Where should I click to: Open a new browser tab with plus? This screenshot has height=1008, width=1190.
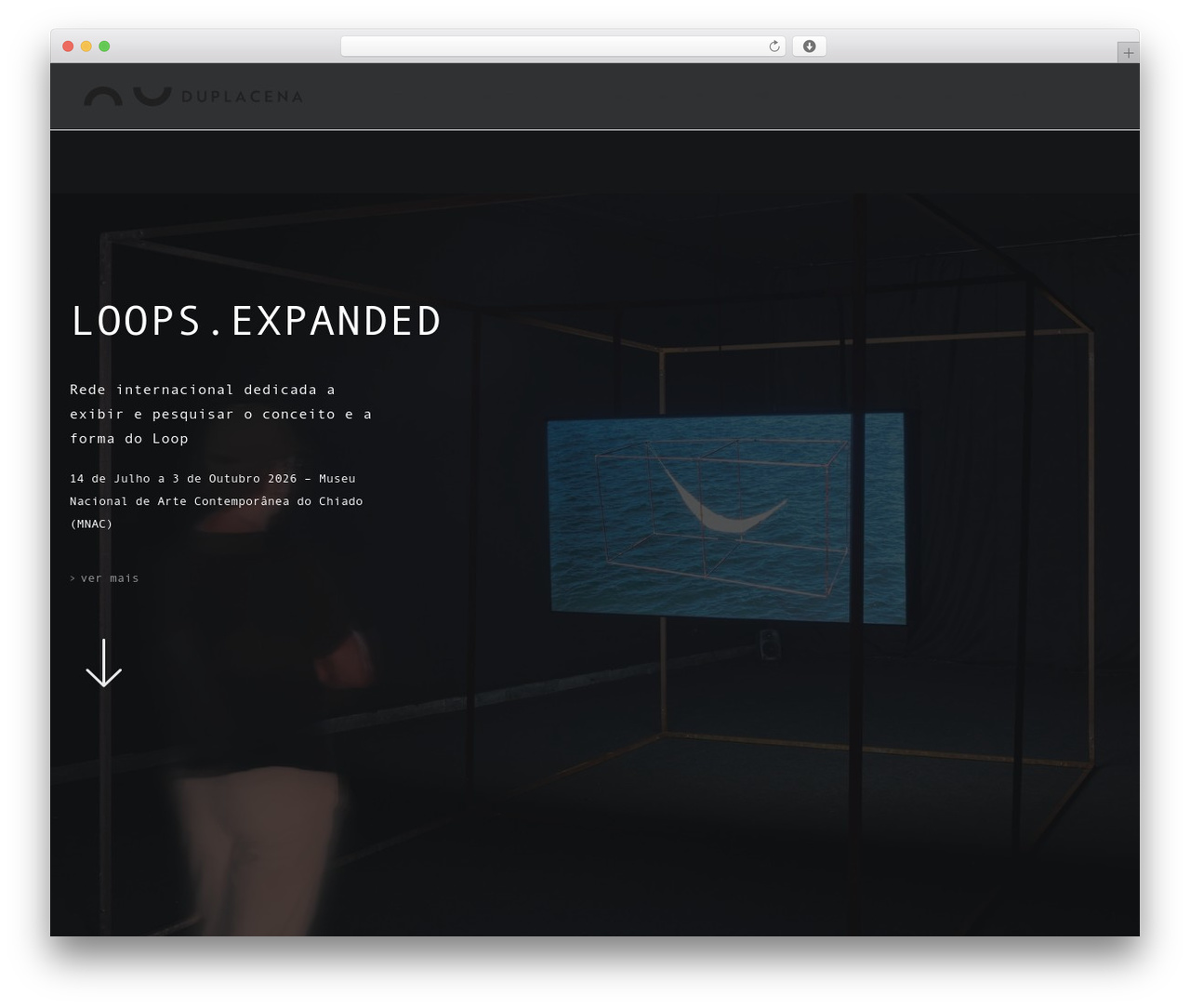[1128, 53]
